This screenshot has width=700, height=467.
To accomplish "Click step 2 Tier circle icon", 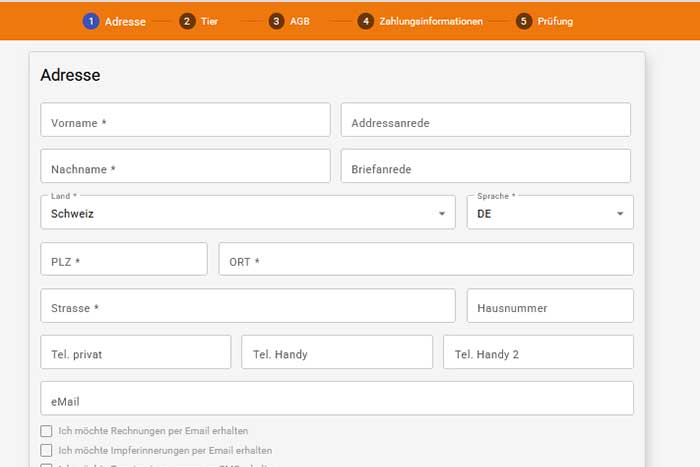I will 187,21.
